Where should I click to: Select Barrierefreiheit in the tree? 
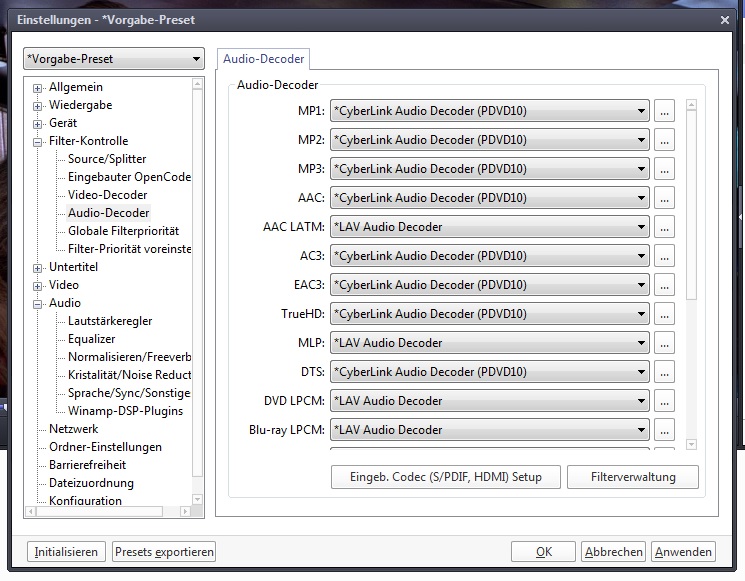coord(87,466)
